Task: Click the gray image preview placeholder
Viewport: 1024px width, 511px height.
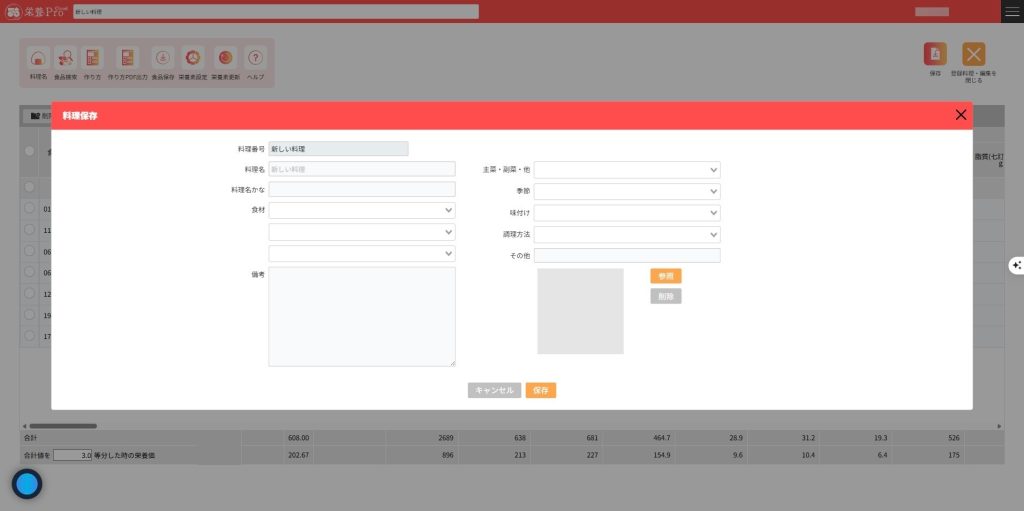Action: coord(580,311)
